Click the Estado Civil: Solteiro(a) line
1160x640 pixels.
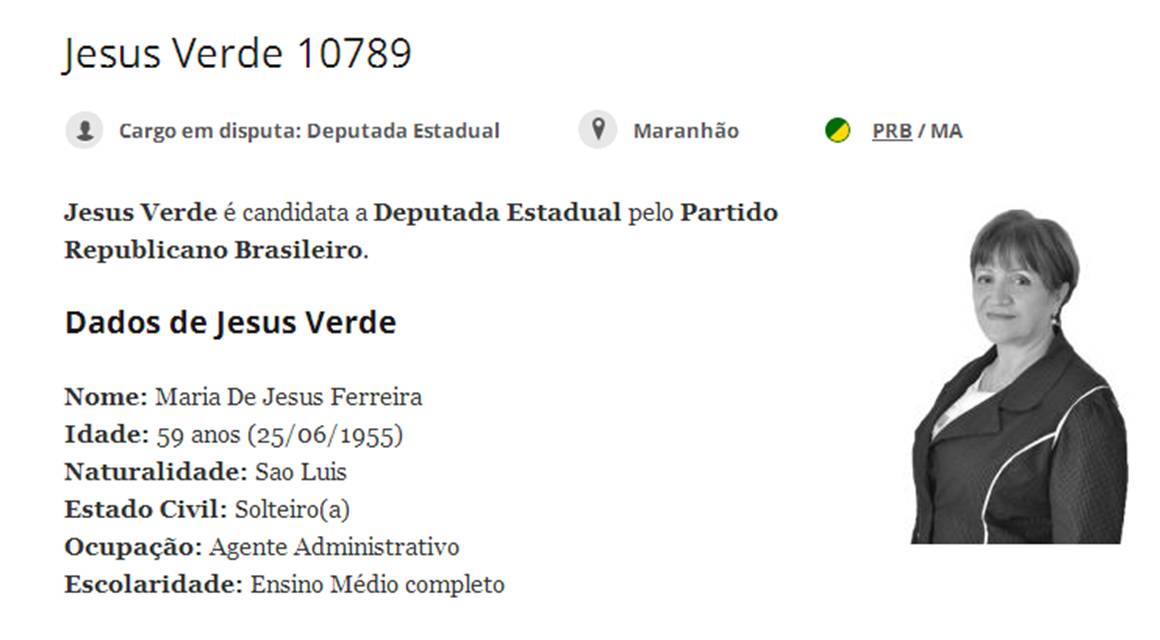point(207,509)
